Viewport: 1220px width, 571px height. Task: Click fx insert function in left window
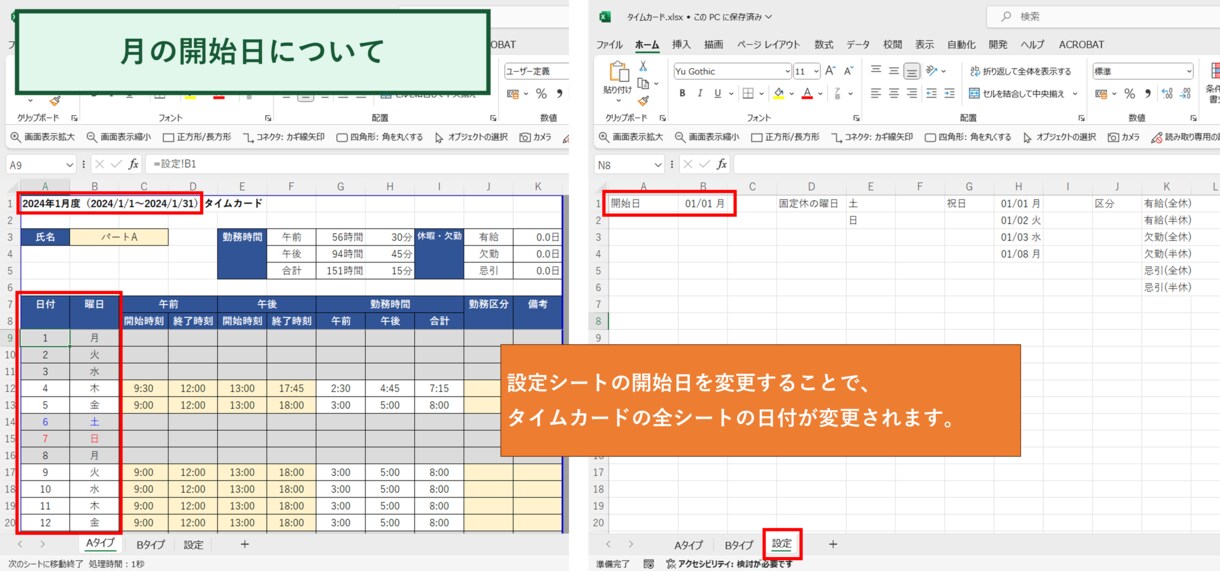[133, 164]
